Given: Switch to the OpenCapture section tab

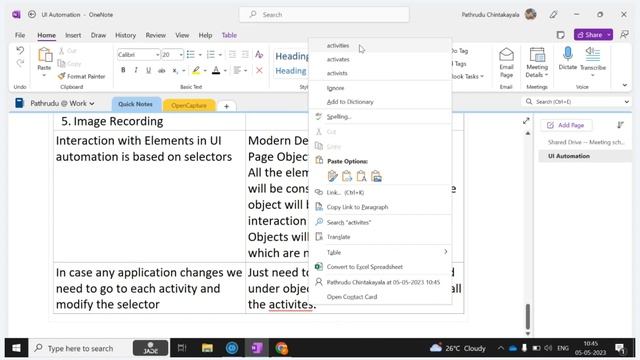Looking at the screenshot, I should point(189,105).
